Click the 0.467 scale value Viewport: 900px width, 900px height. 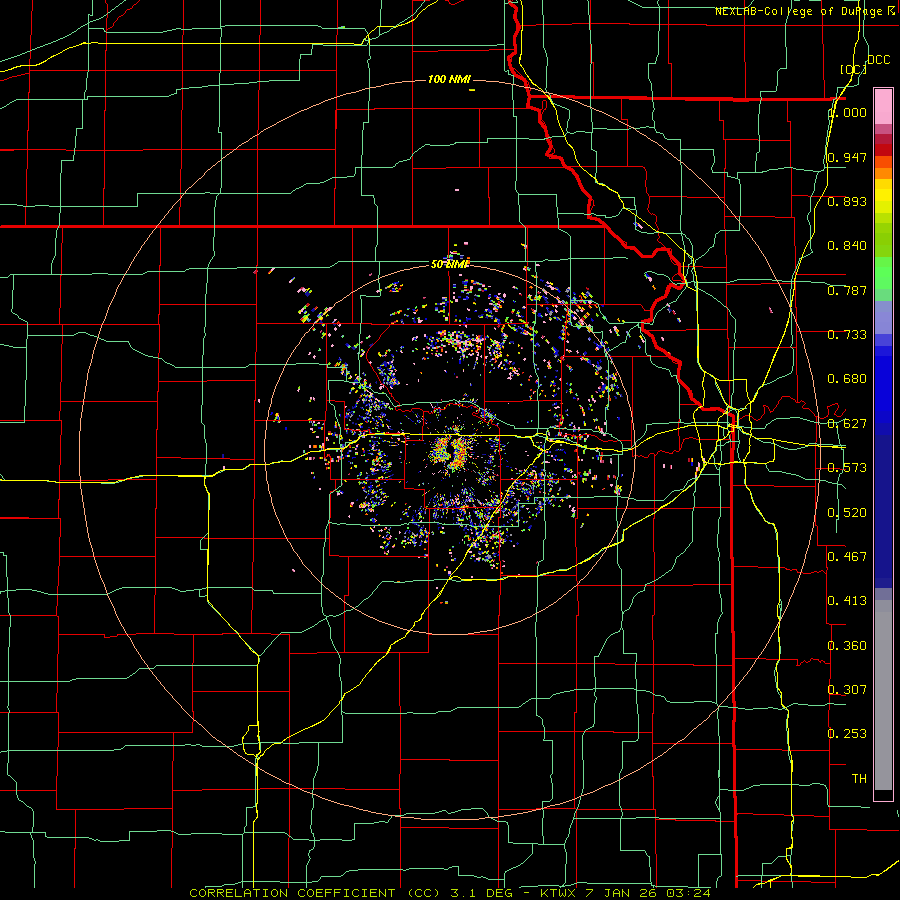coord(847,557)
